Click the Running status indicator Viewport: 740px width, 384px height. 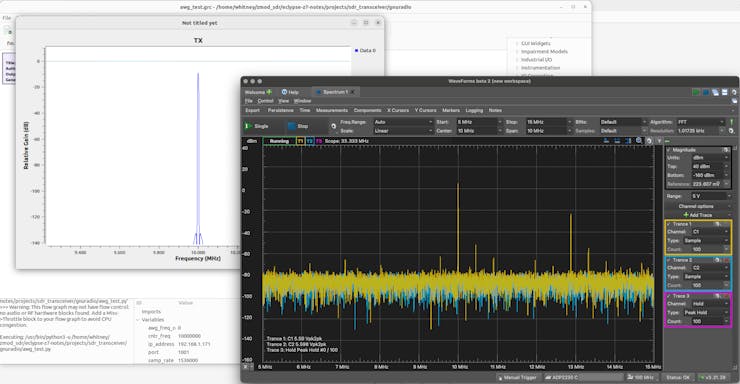[x=279, y=141]
